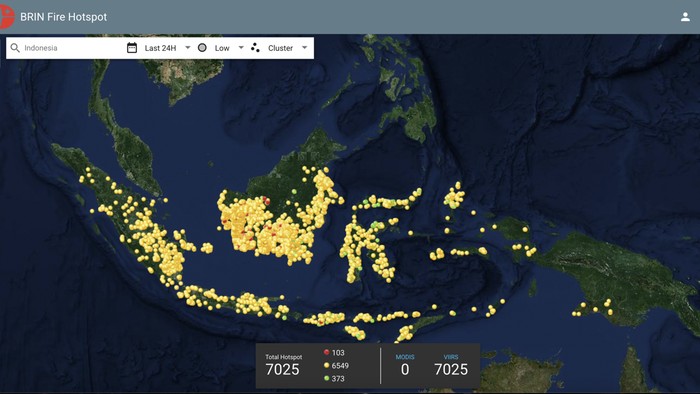
Task: Click the red legend dot for 103
Action: 326,352
